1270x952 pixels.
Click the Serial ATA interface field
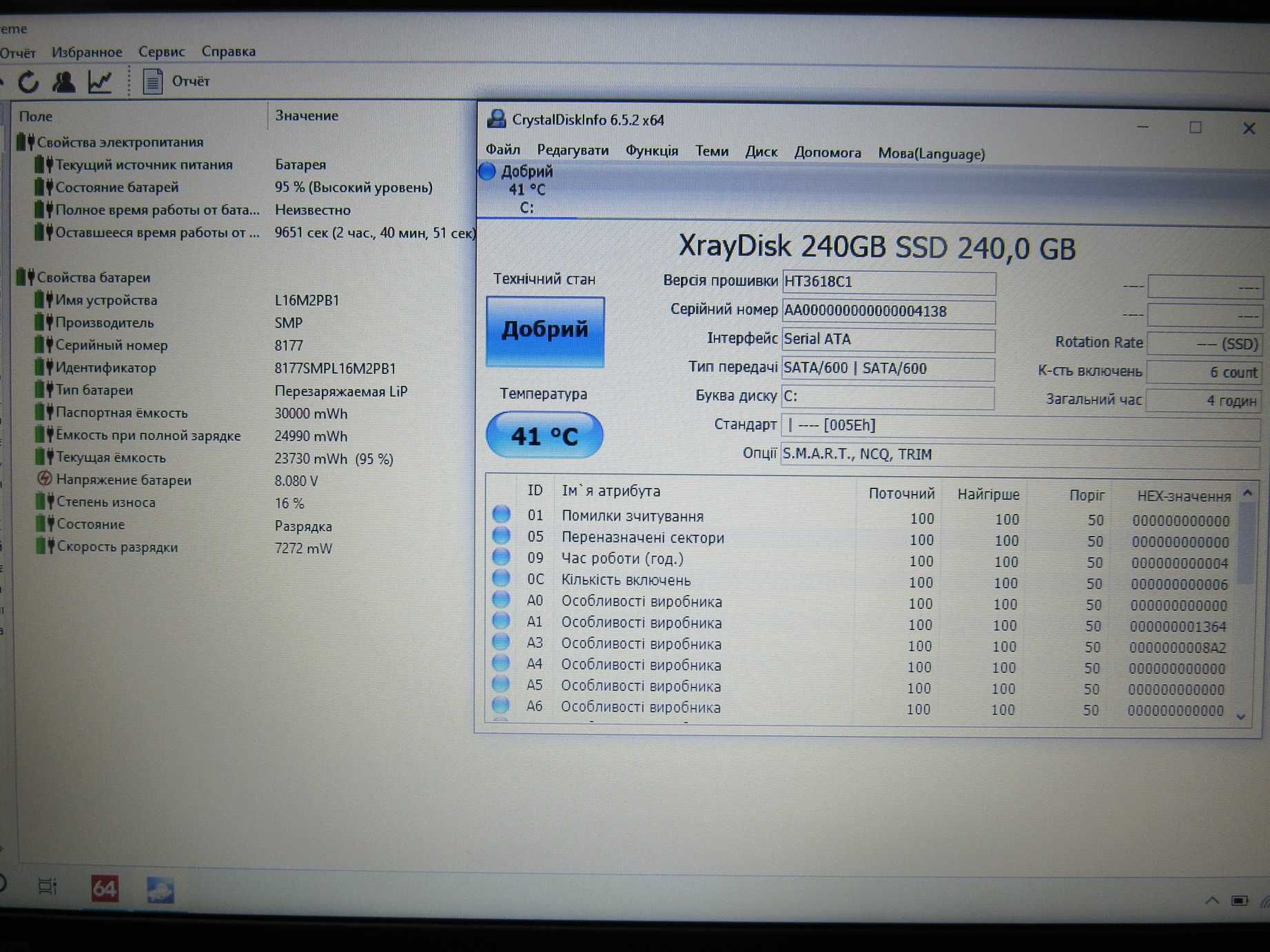[x=889, y=339]
